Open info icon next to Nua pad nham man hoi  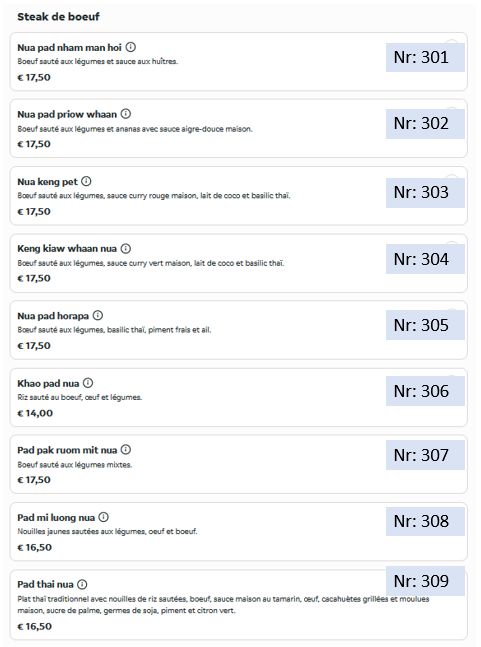coord(130,47)
